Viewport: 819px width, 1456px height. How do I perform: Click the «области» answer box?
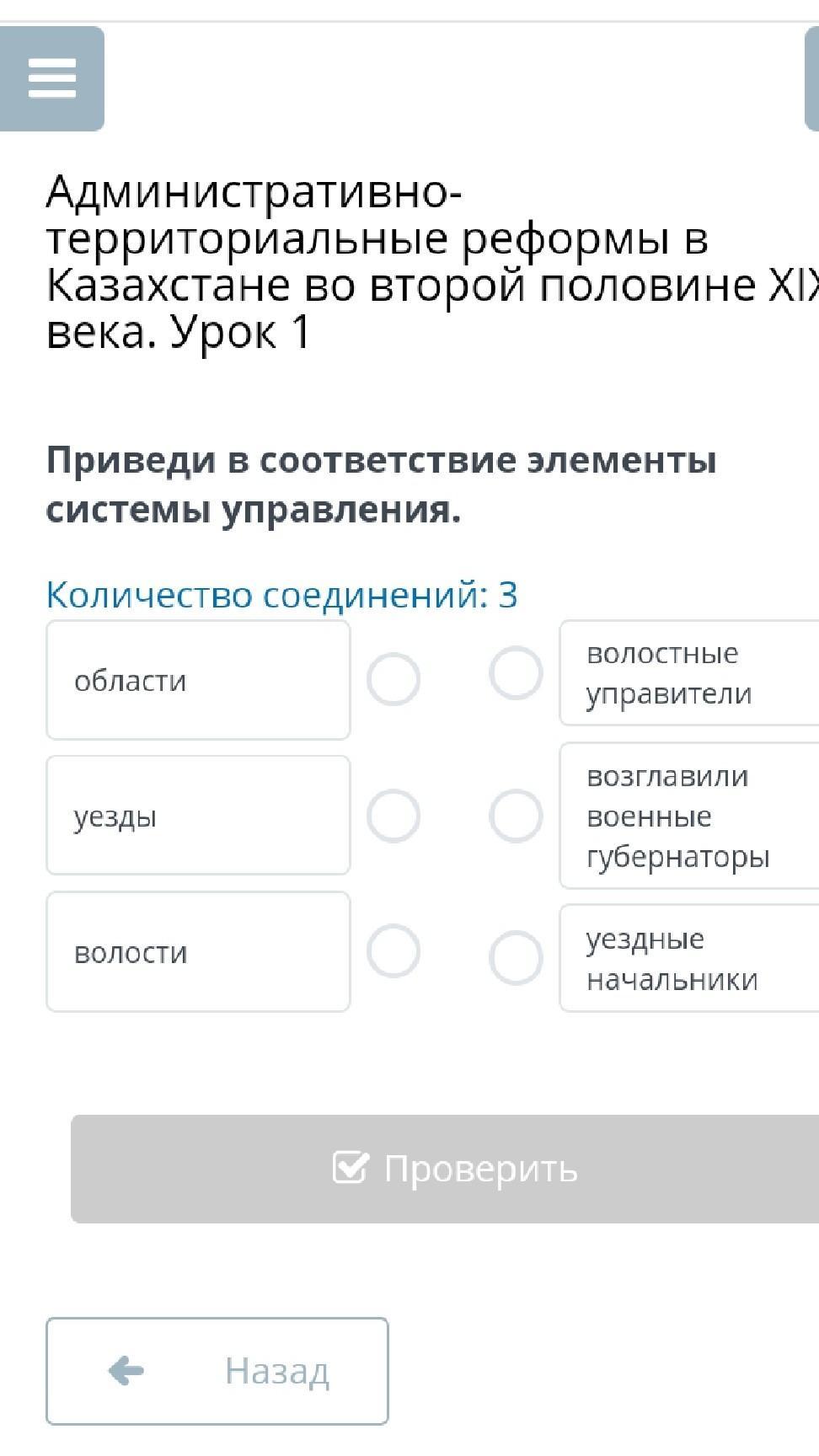click(198, 680)
